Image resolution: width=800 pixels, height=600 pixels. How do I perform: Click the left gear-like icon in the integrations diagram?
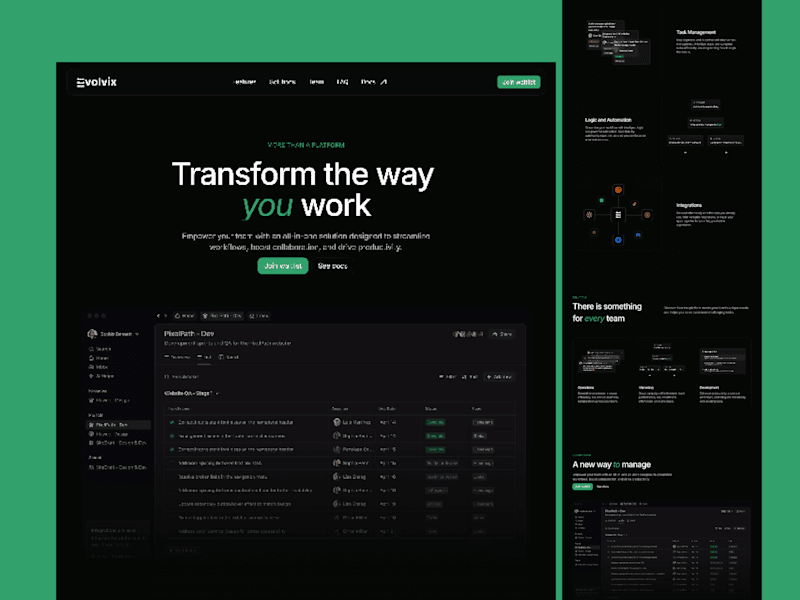[589, 215]
